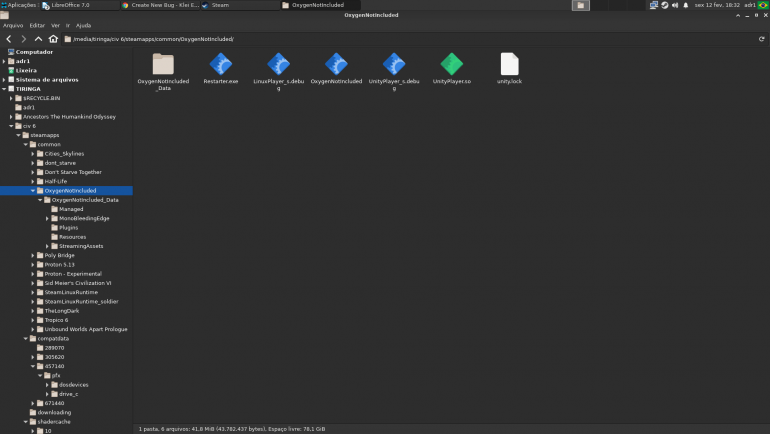
Task: Open the Ver menu
Action: [55, 26]
